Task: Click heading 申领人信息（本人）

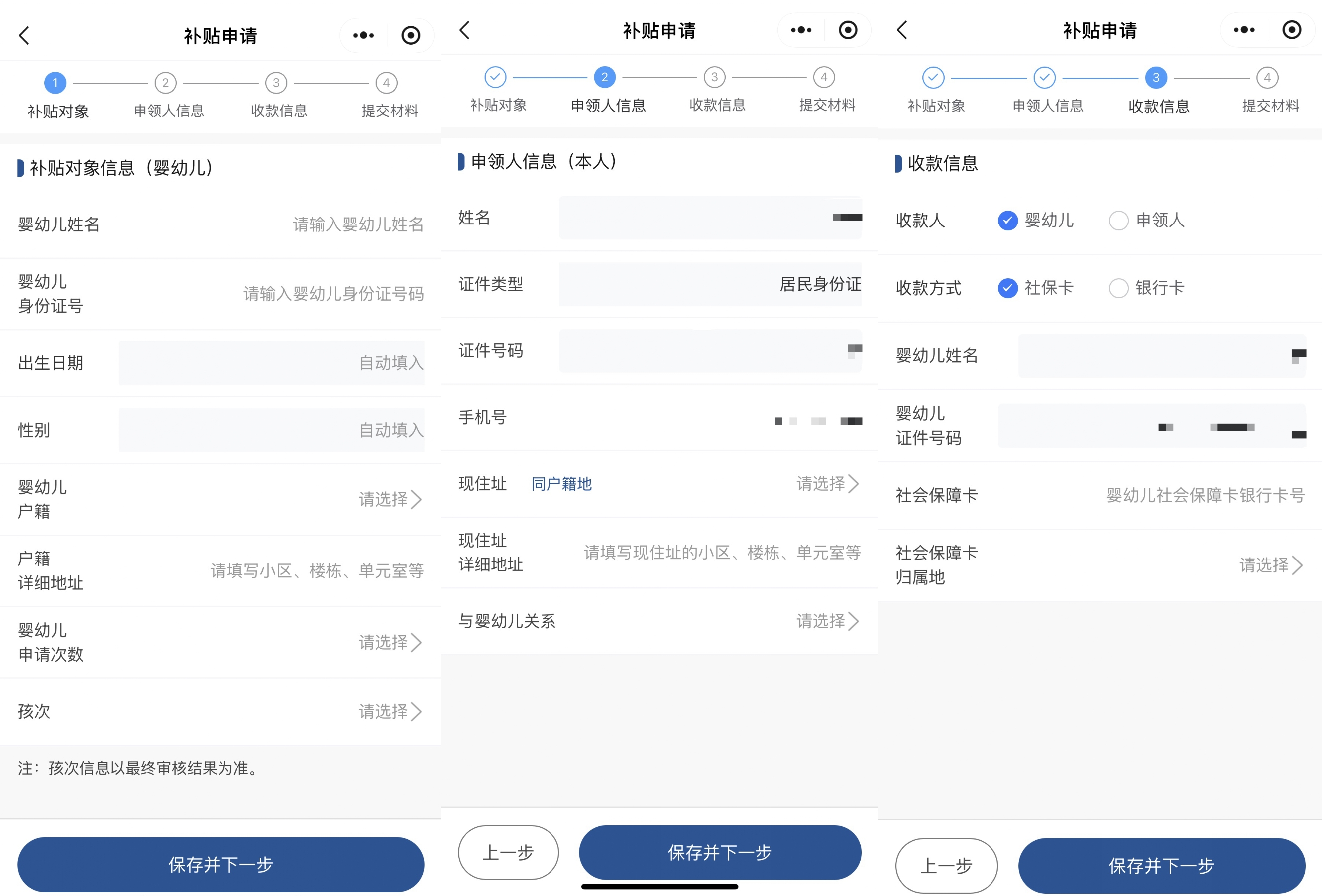Action: click(x=545, y=162)
